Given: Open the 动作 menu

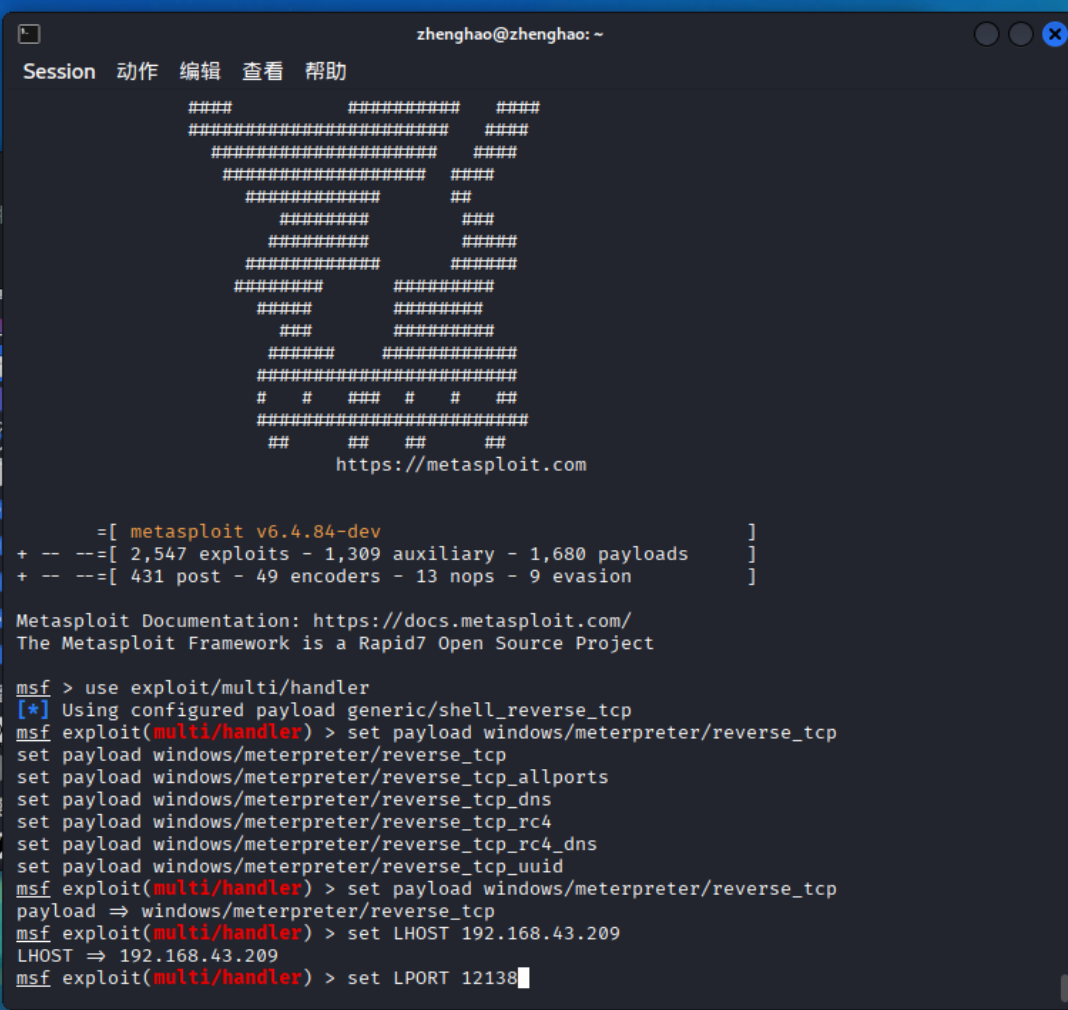Looking at the screenshot, I should pyautogui.click(x=137, y=72).
